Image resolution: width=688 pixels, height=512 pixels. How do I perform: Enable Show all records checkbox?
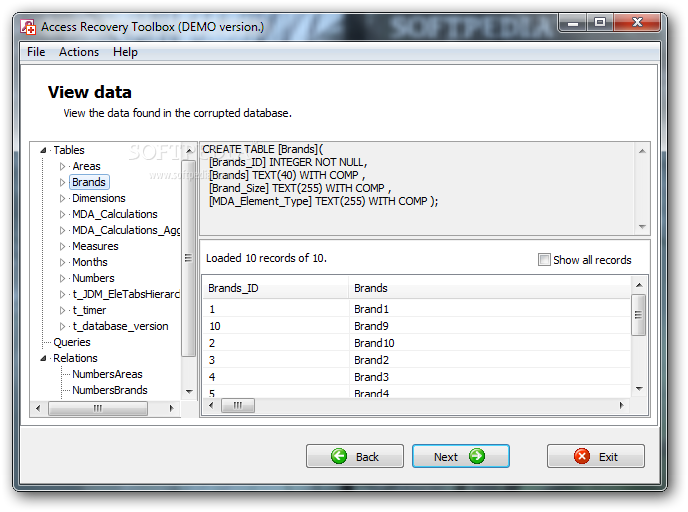click(544, 260)
